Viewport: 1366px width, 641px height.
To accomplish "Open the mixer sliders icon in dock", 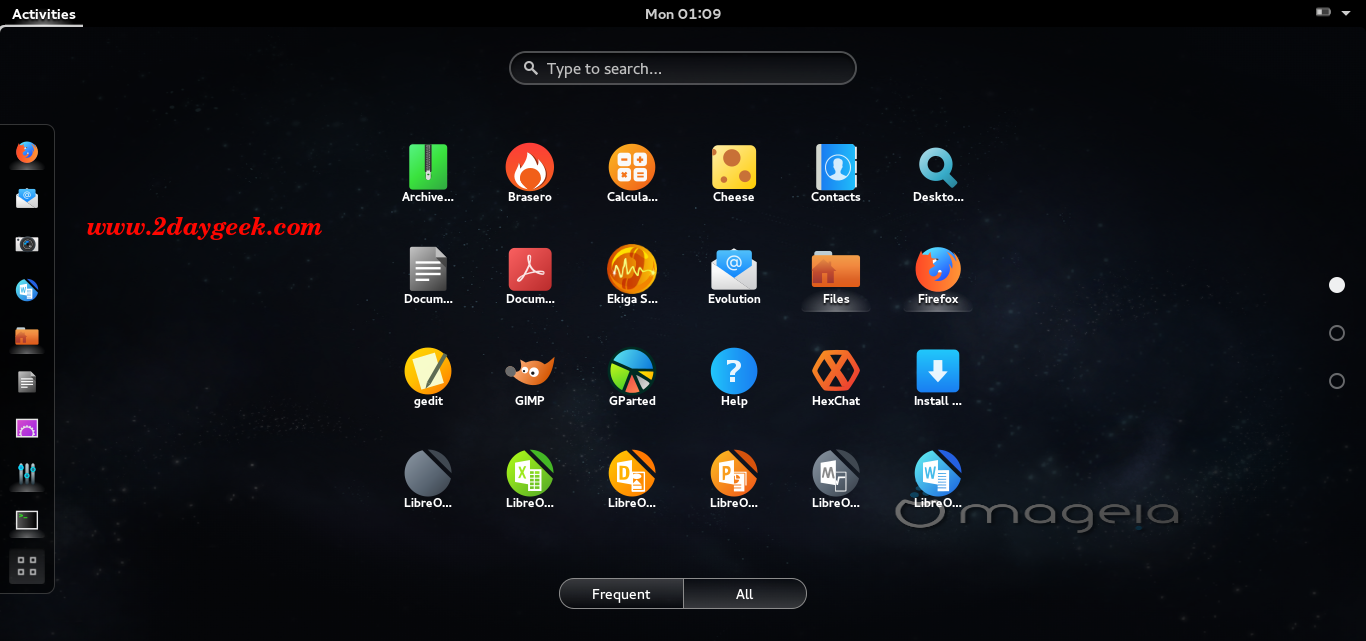I will 27,474.
